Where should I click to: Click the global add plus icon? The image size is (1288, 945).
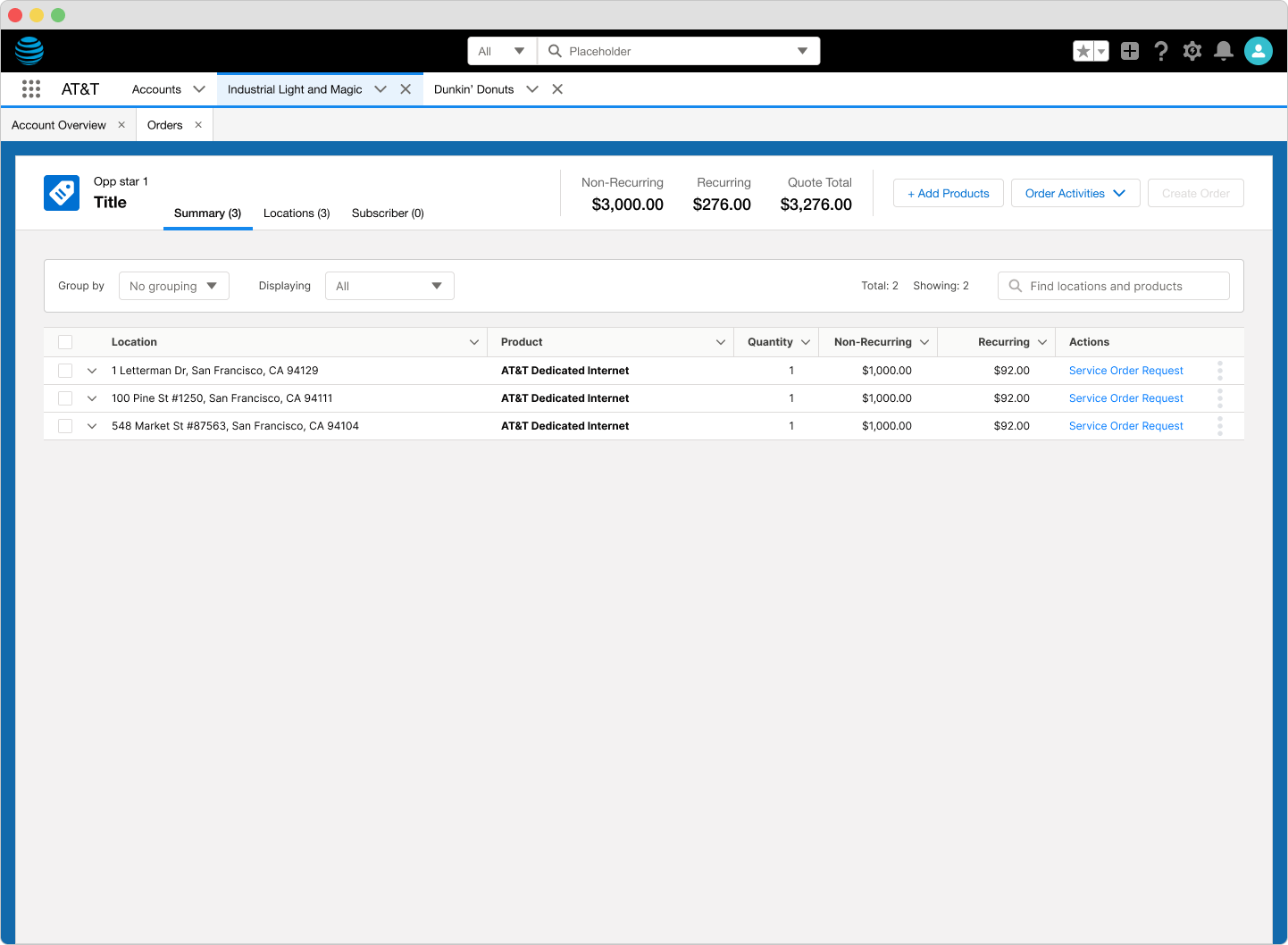coord(1130,51)
